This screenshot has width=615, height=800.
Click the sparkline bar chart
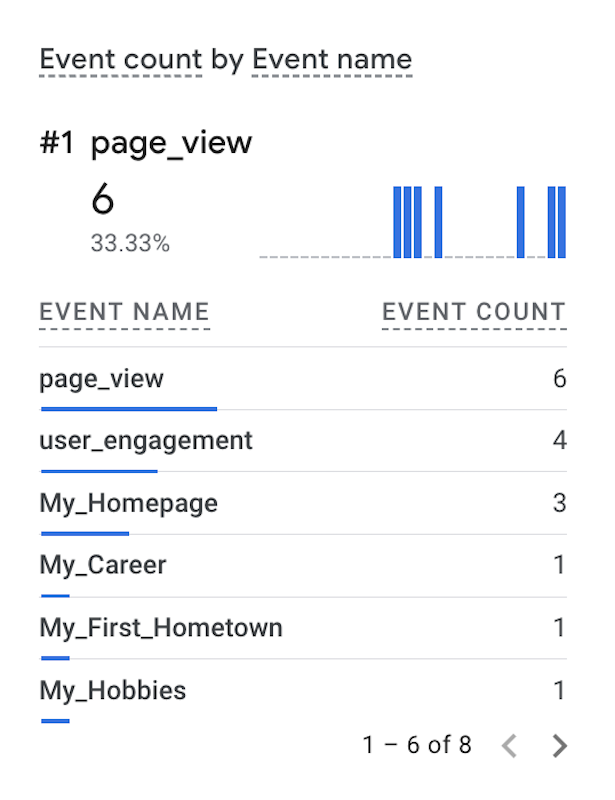coord(412,223)
